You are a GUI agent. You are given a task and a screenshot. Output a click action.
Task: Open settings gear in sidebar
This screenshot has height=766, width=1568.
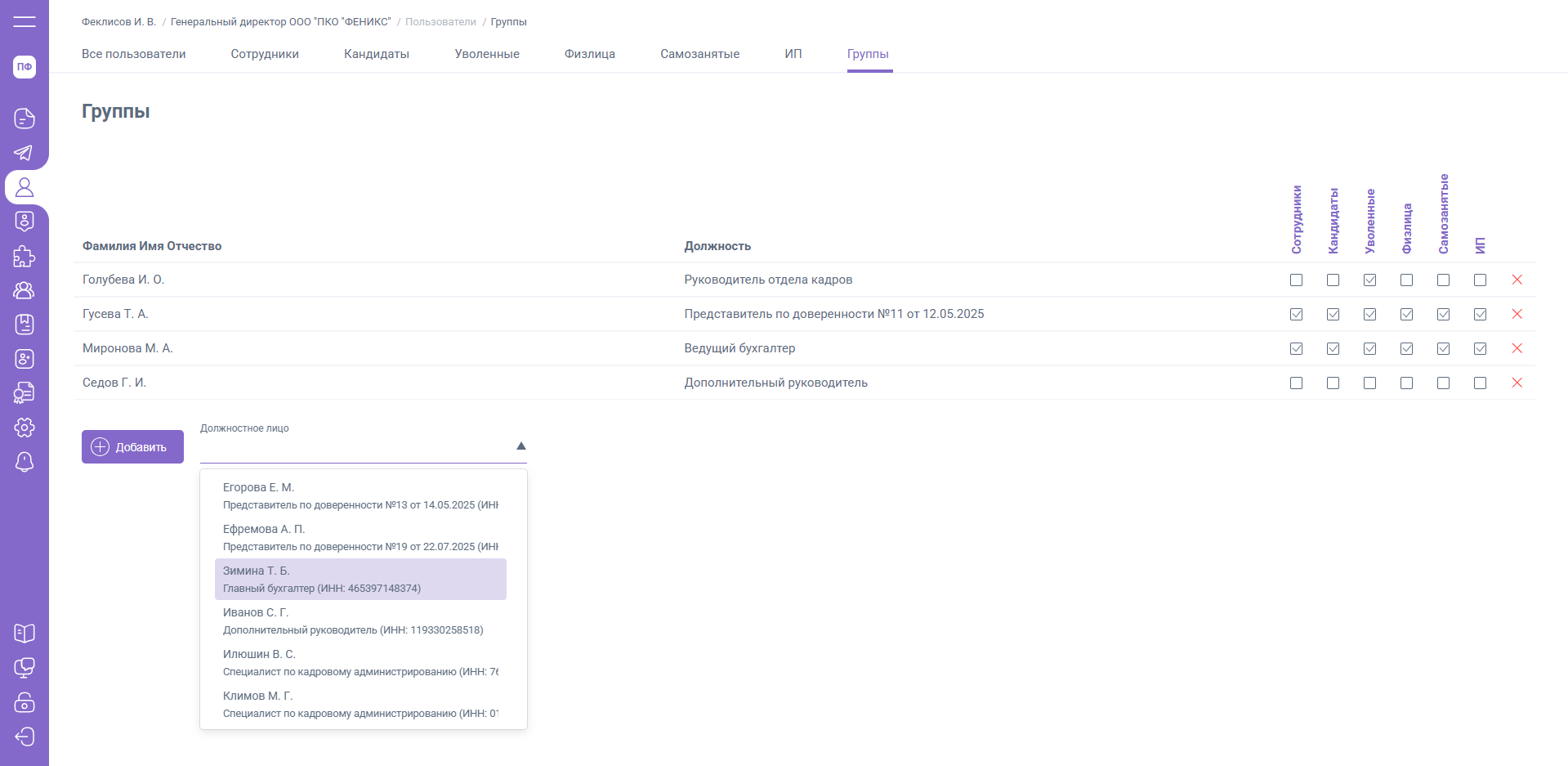pyautogui.click(x=25, y=428)
